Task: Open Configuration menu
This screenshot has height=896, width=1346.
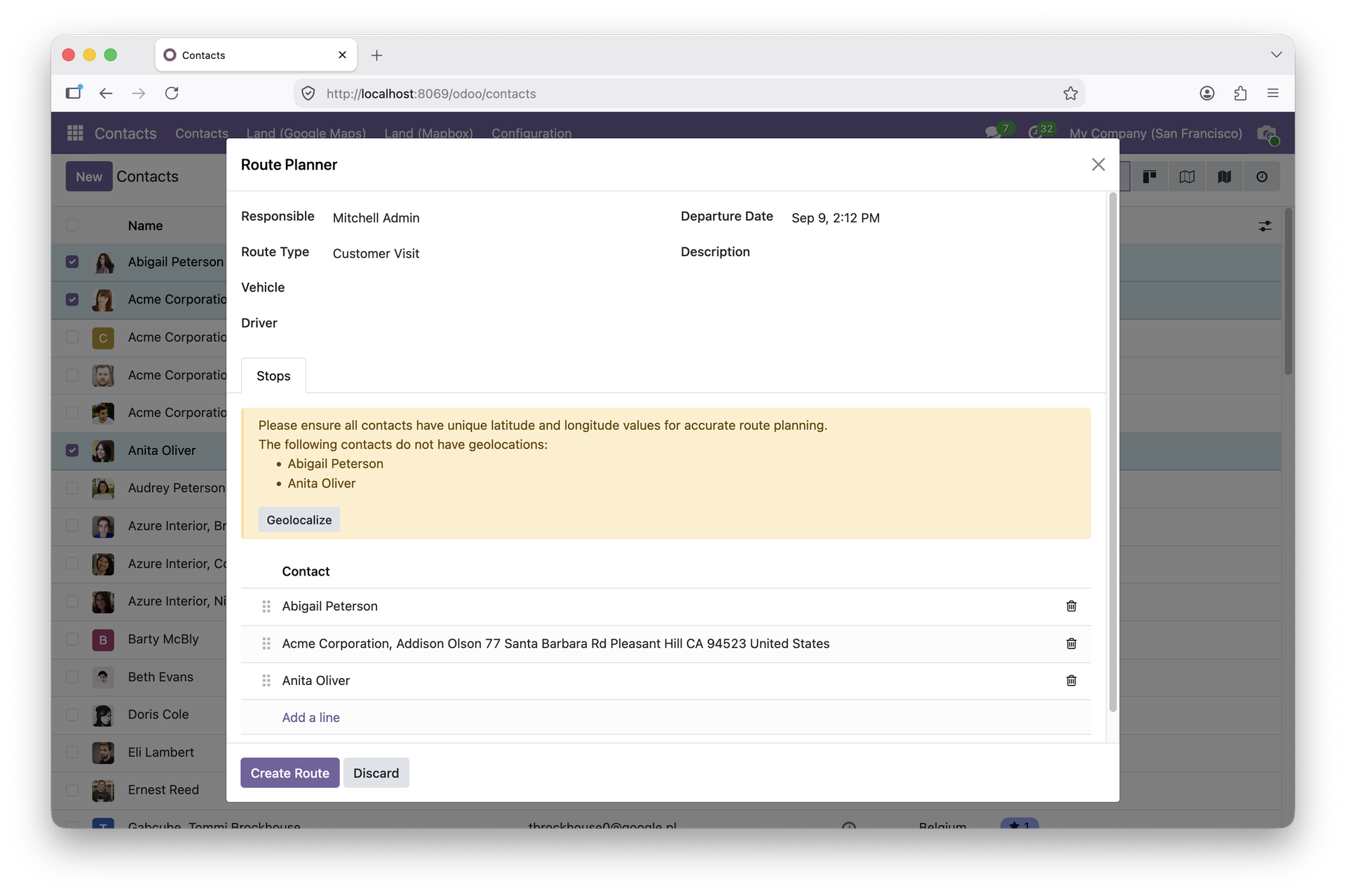Action: (x=531, y=133)
